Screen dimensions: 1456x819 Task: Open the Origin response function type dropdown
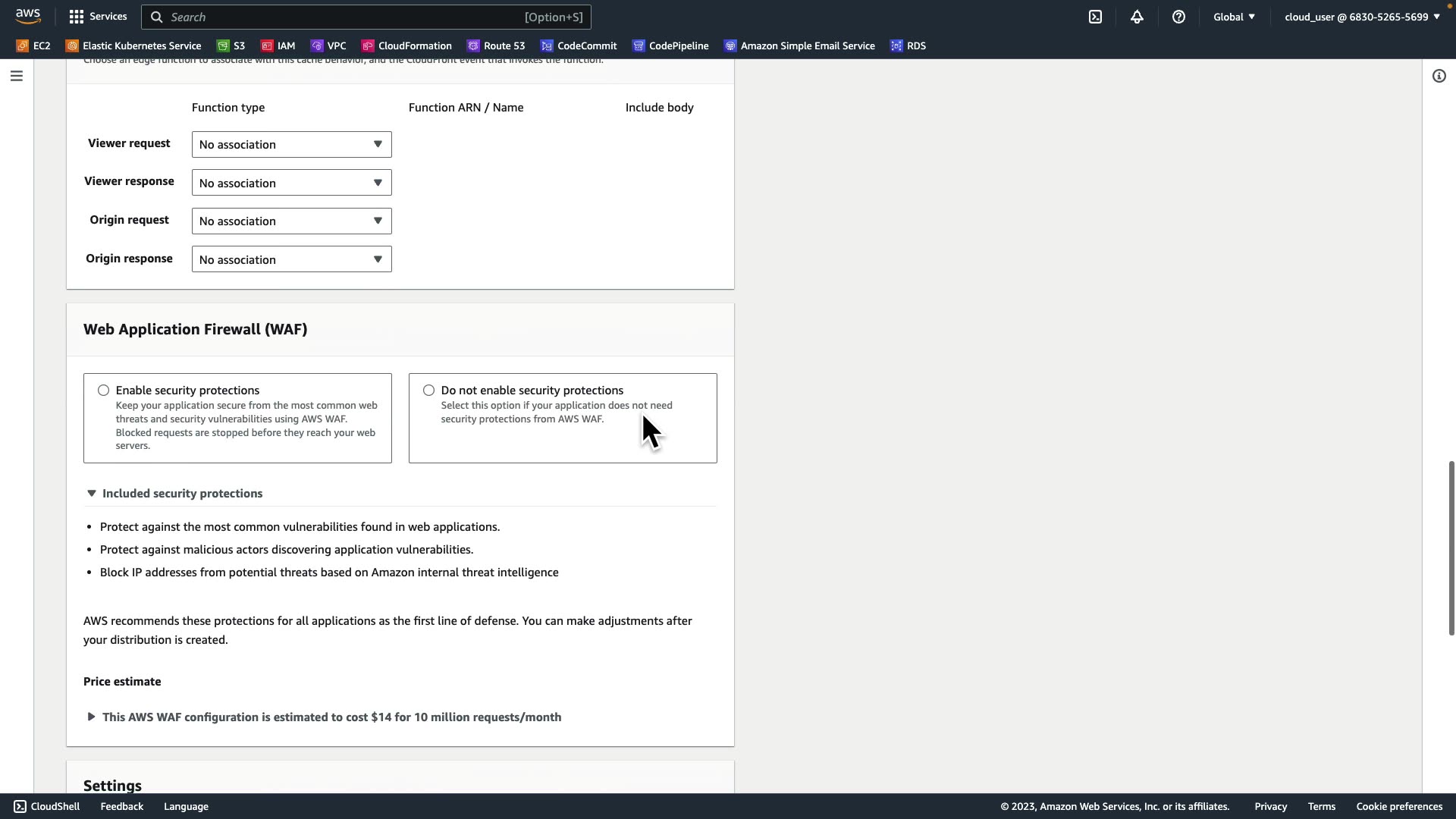coord(291,259)
